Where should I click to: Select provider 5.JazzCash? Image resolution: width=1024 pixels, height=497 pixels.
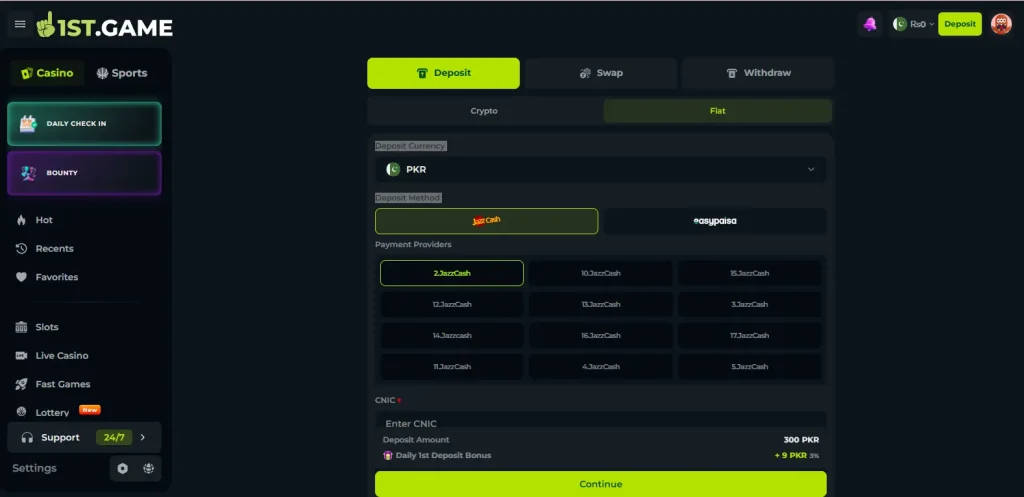(x=750, y=367)
